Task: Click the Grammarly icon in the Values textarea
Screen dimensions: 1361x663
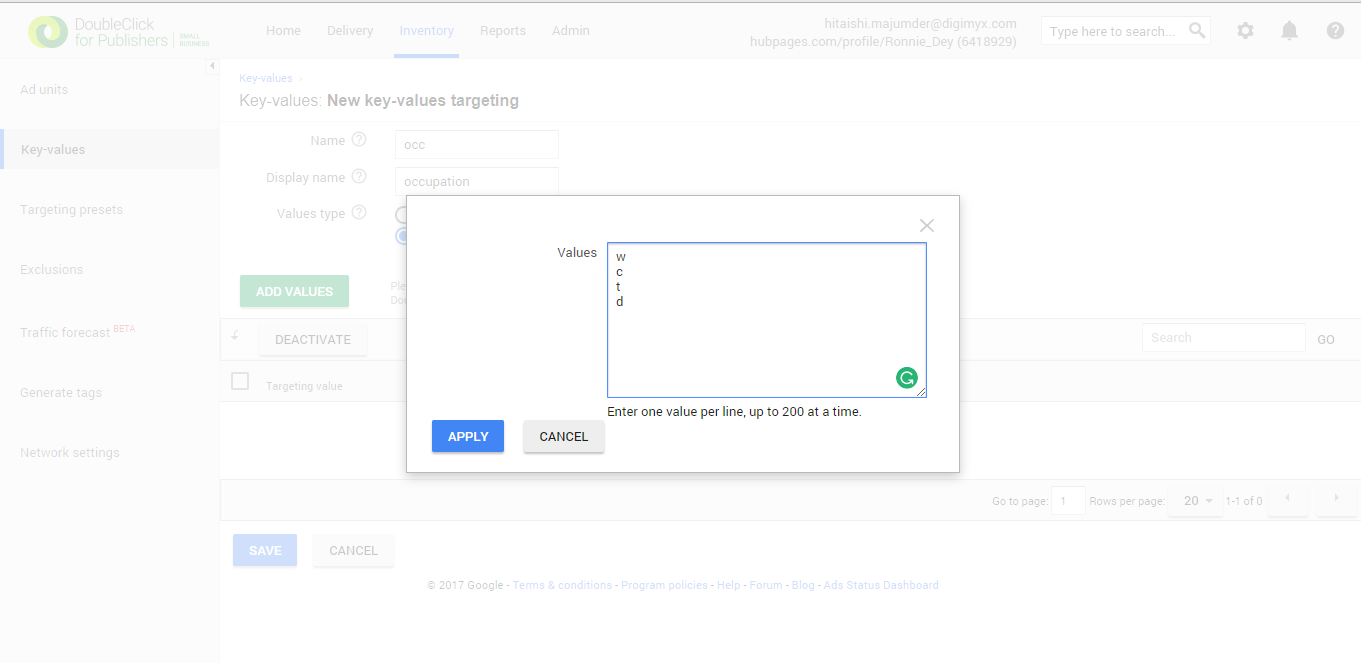Action: pyautogui.click(x=907, y=378)
